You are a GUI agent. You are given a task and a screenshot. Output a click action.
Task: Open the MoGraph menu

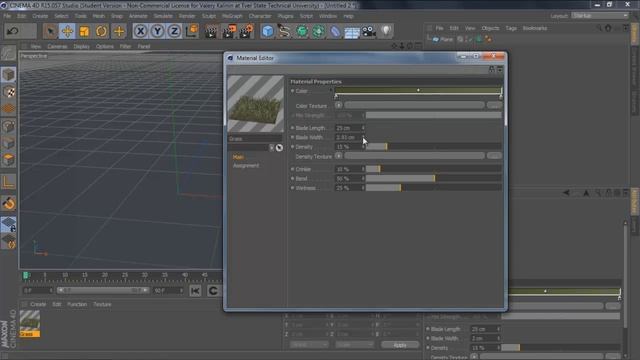[x=232, y=16]
